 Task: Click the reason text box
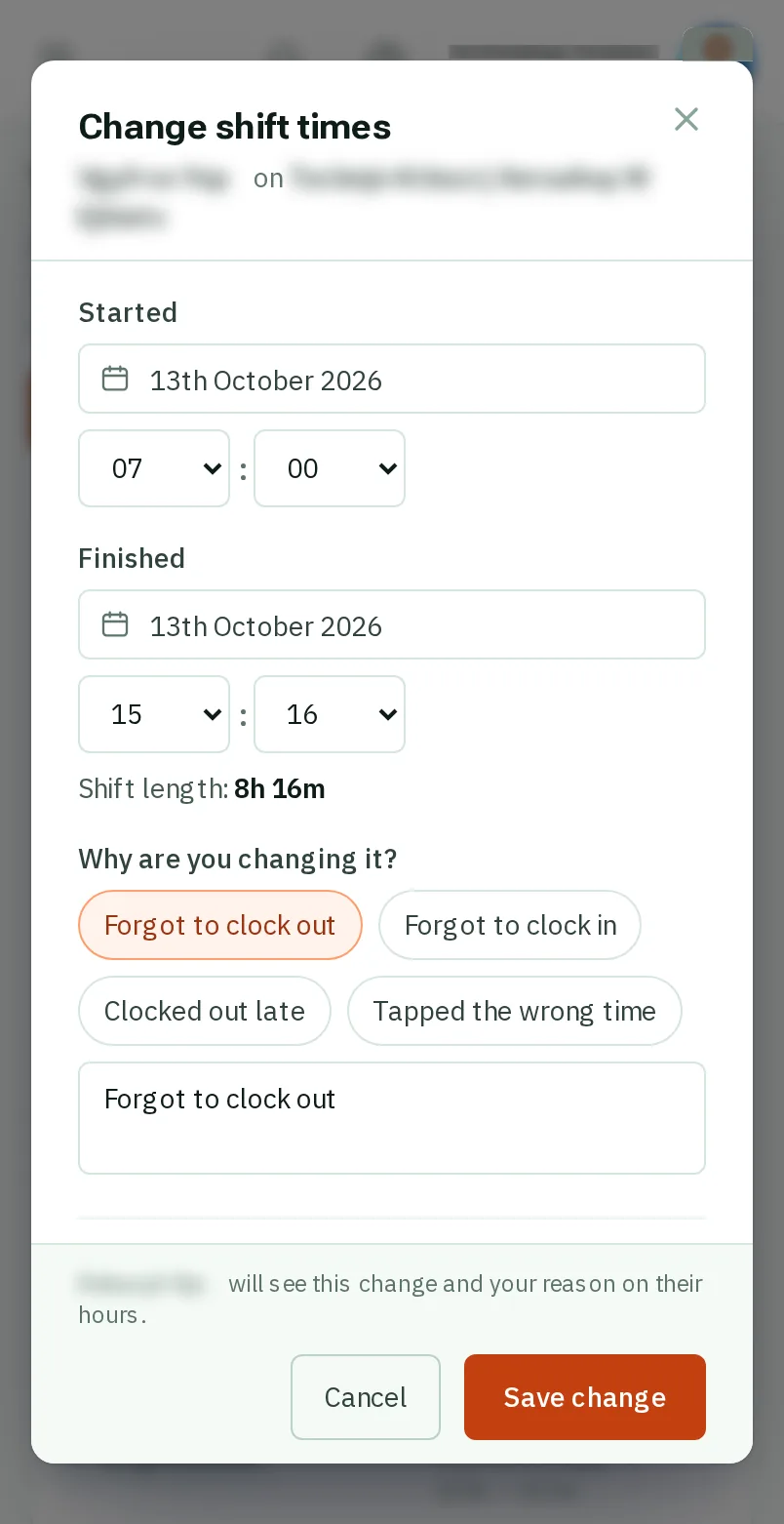click(x=392, y=1118)
